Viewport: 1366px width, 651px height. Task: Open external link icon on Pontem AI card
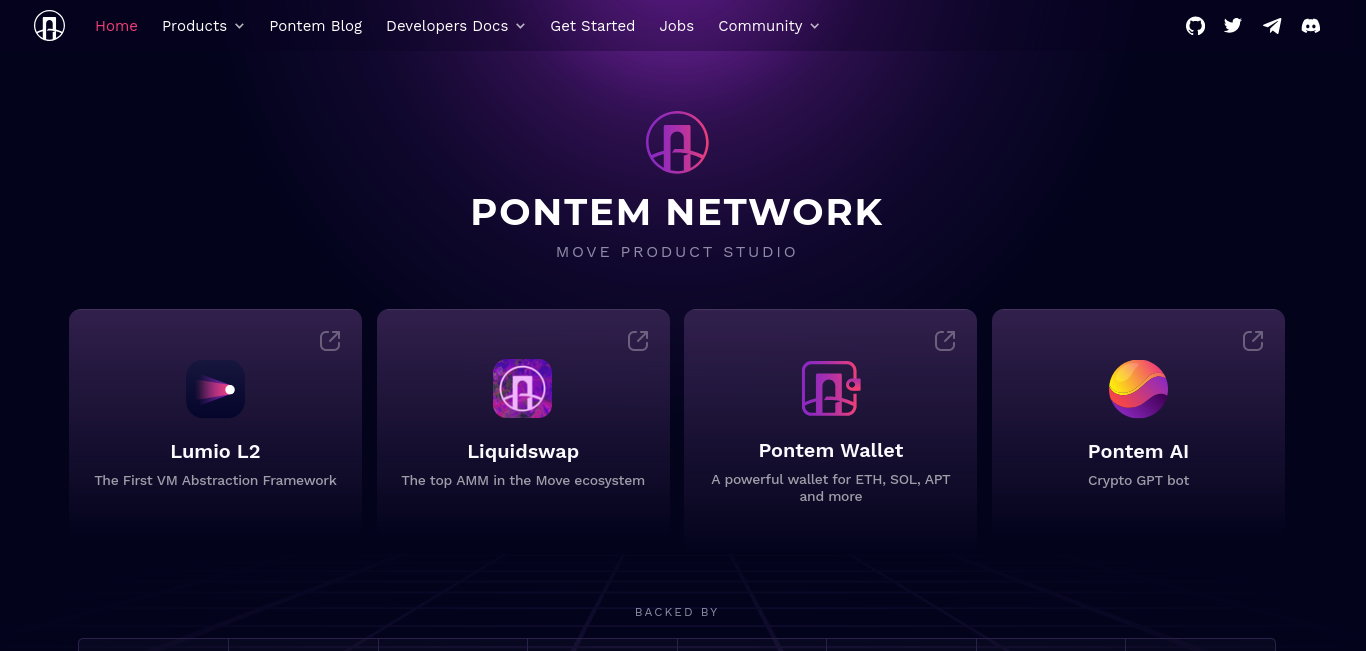[1253, 341]
